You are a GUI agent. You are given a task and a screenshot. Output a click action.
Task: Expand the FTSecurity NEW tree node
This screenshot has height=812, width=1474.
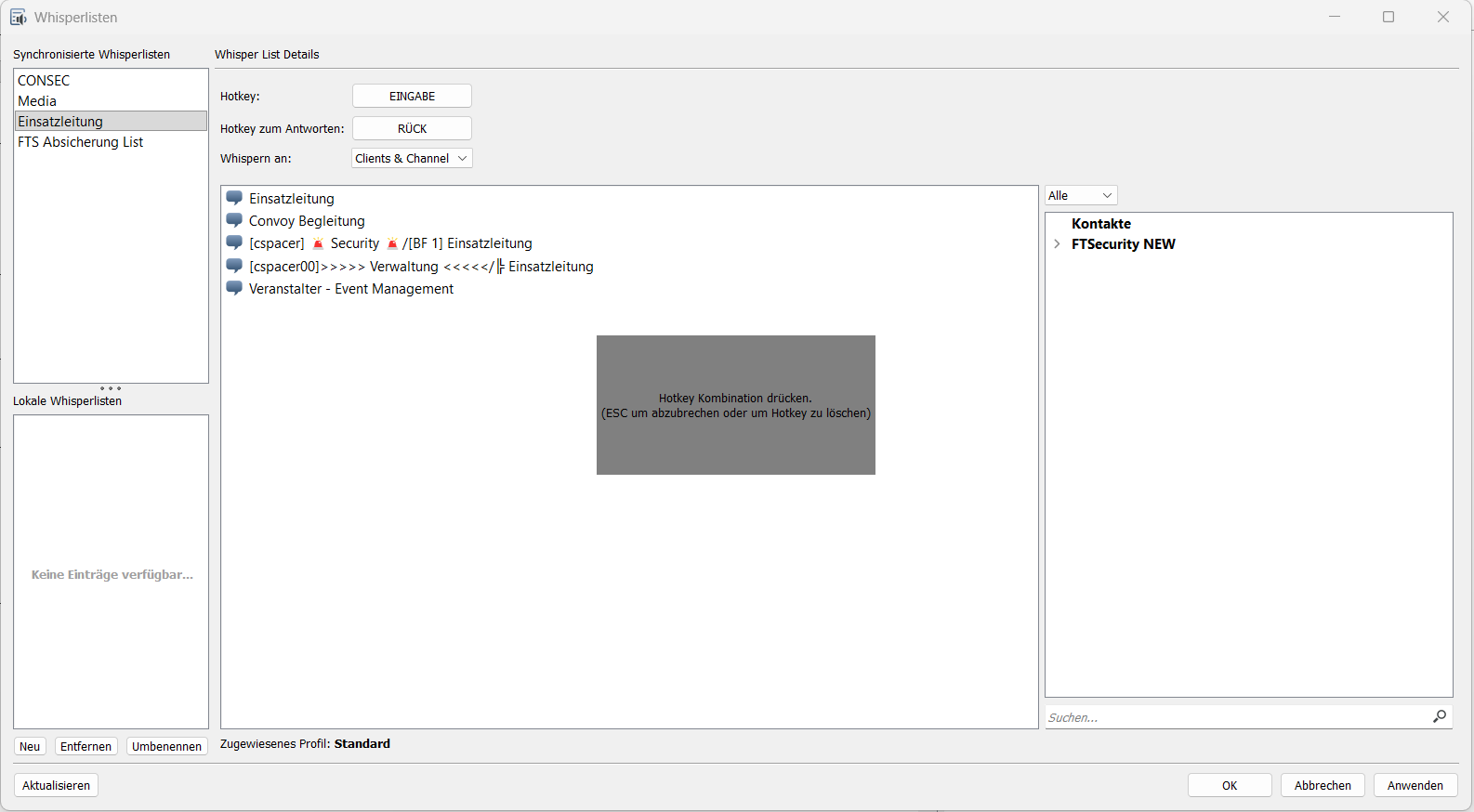1057,244
